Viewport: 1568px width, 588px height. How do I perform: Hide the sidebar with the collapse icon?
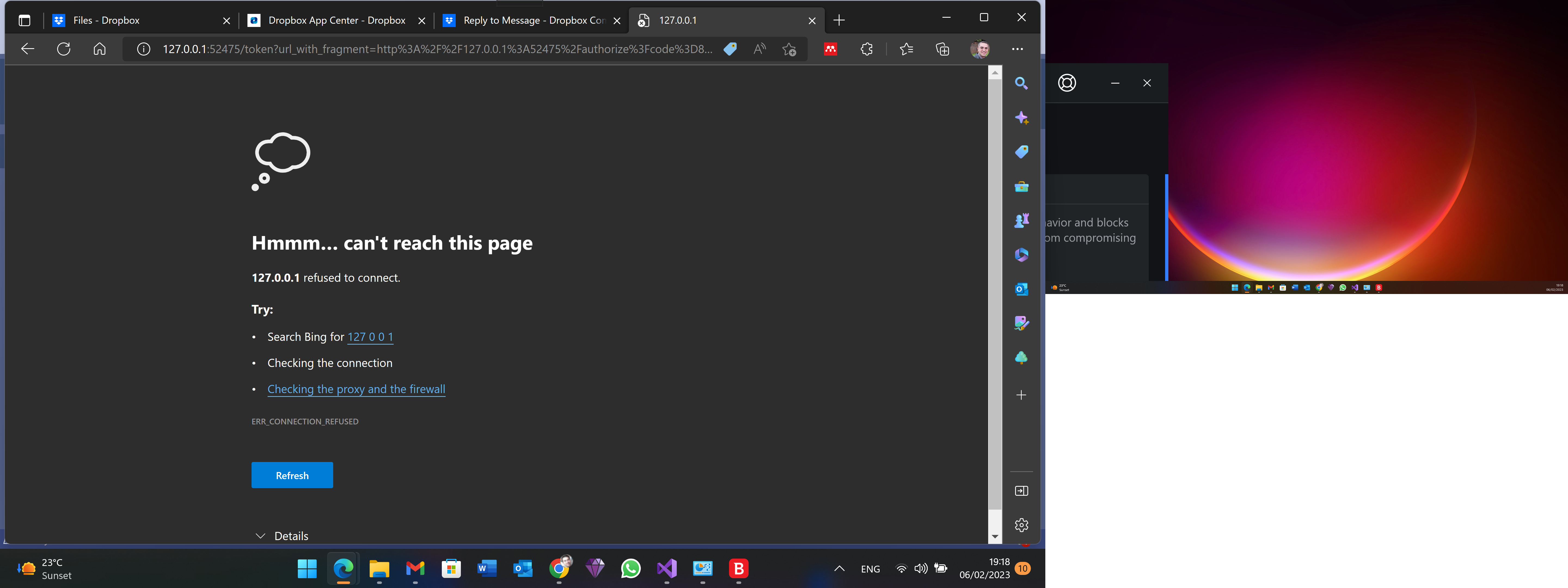1021,491
